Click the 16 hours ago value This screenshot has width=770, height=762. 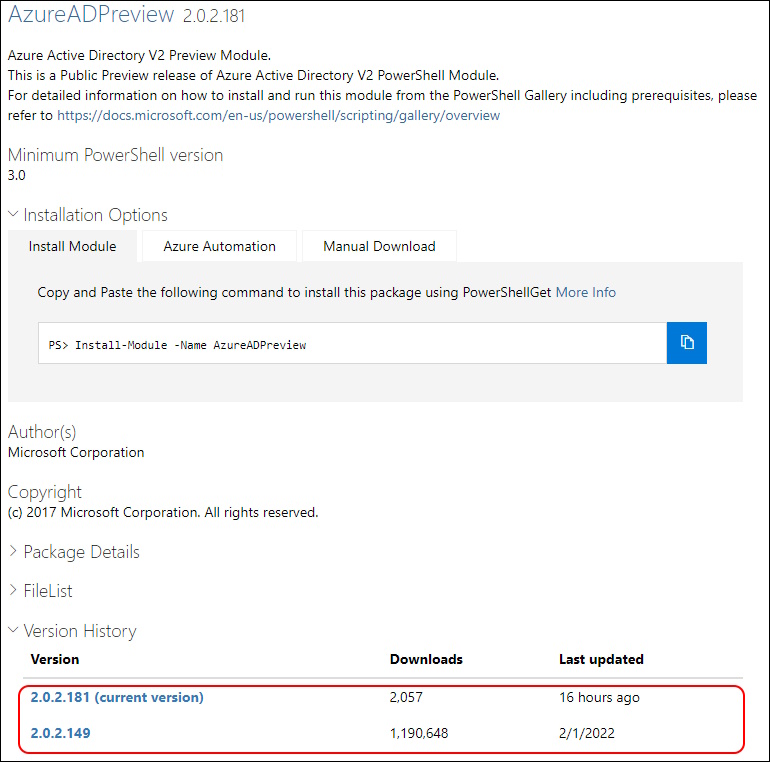click(599, 697)
